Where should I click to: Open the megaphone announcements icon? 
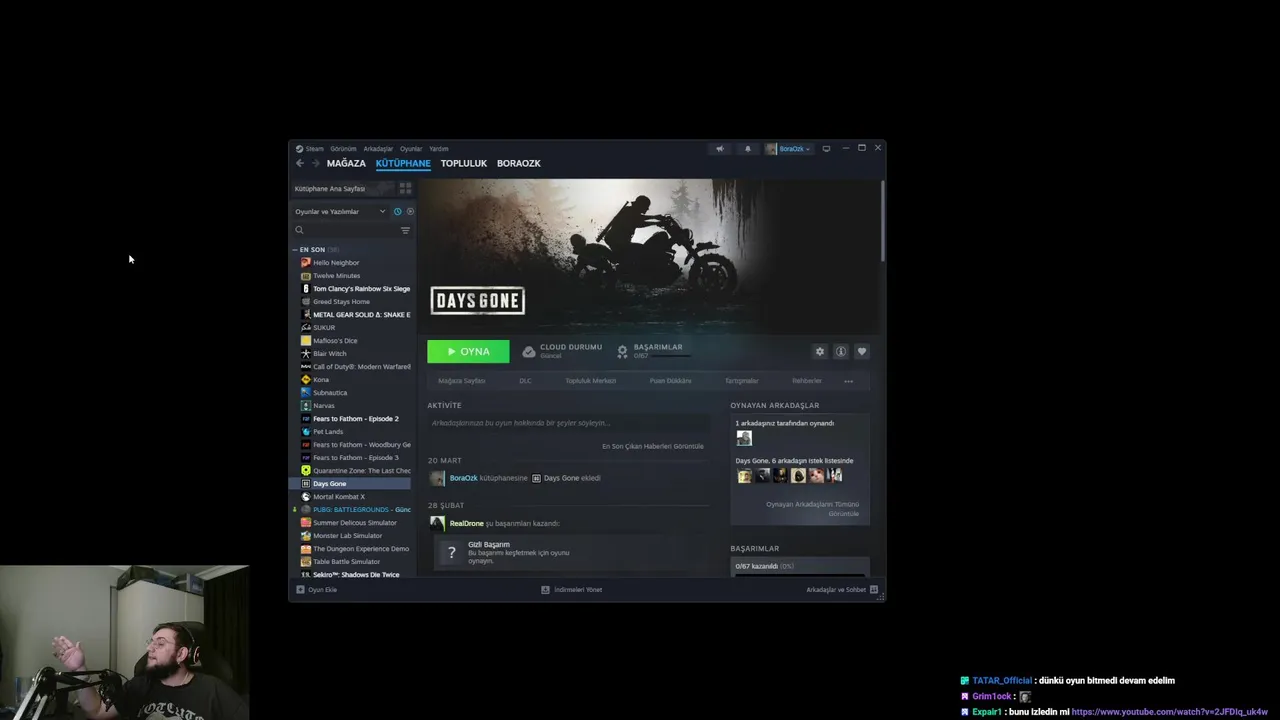coord(720,149)
